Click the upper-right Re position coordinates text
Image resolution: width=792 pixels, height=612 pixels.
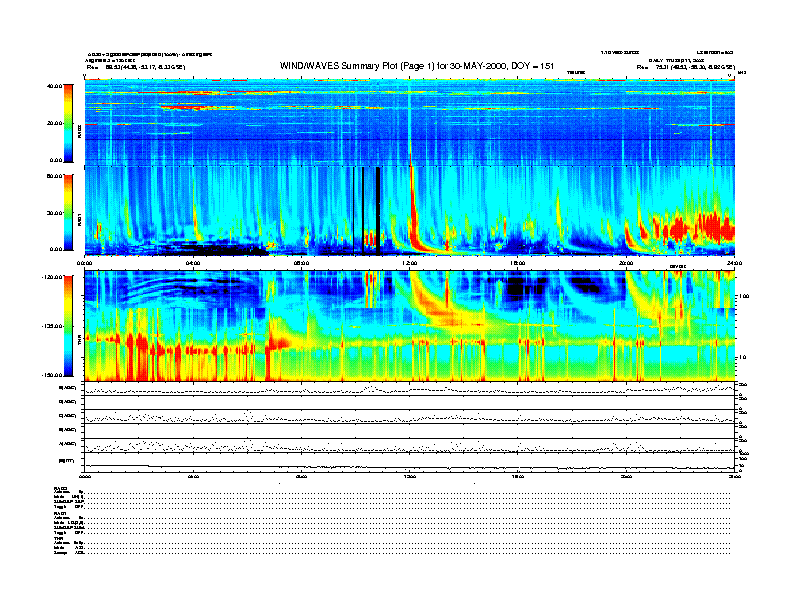[685, 67]
